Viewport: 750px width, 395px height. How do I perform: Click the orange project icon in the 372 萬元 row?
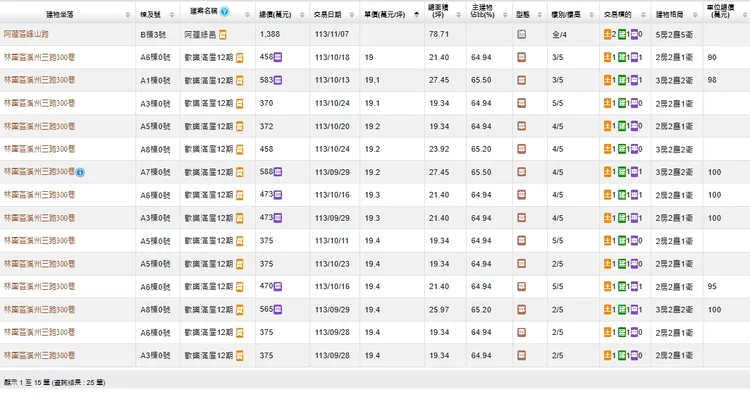pyautogui.click(x=240, y=126)
